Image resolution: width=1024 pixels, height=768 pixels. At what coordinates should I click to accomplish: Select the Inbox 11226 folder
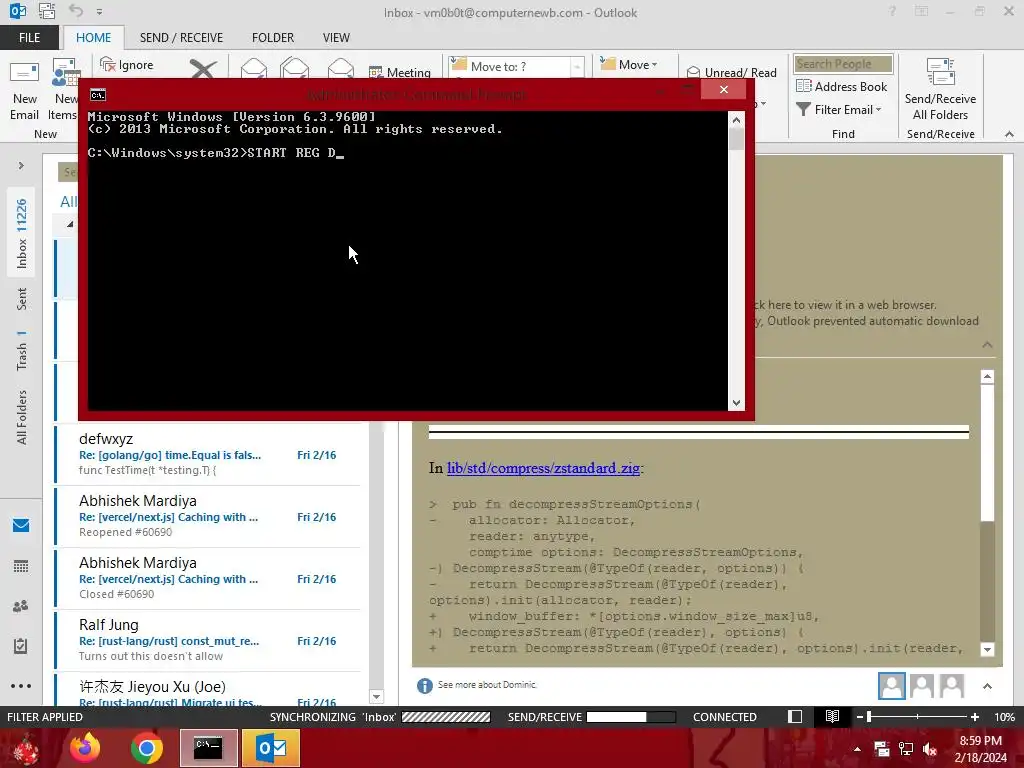[21, 233]
